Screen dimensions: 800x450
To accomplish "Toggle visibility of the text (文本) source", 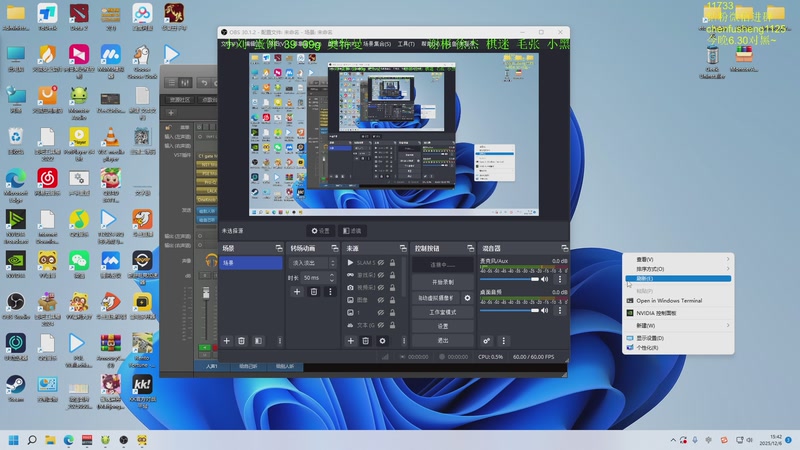I will coord(380,325).
